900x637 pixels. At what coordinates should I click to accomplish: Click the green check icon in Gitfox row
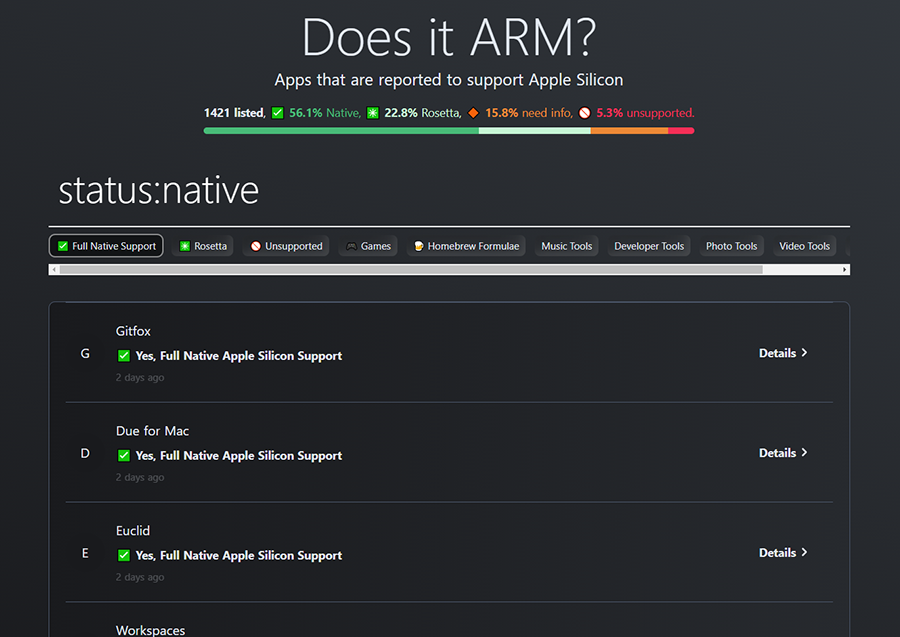123,356
